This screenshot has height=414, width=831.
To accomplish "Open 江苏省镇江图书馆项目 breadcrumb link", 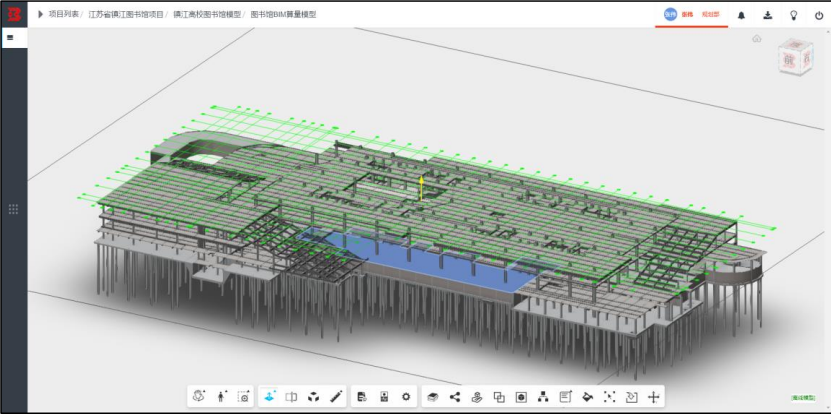I will click(126, 15).
